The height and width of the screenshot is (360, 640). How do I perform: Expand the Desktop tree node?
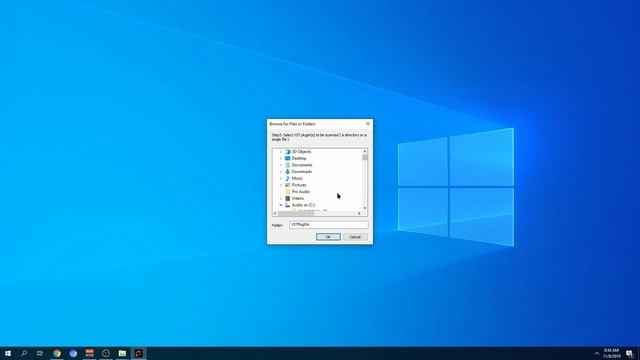pyautogui.click(x=281, y=158)
